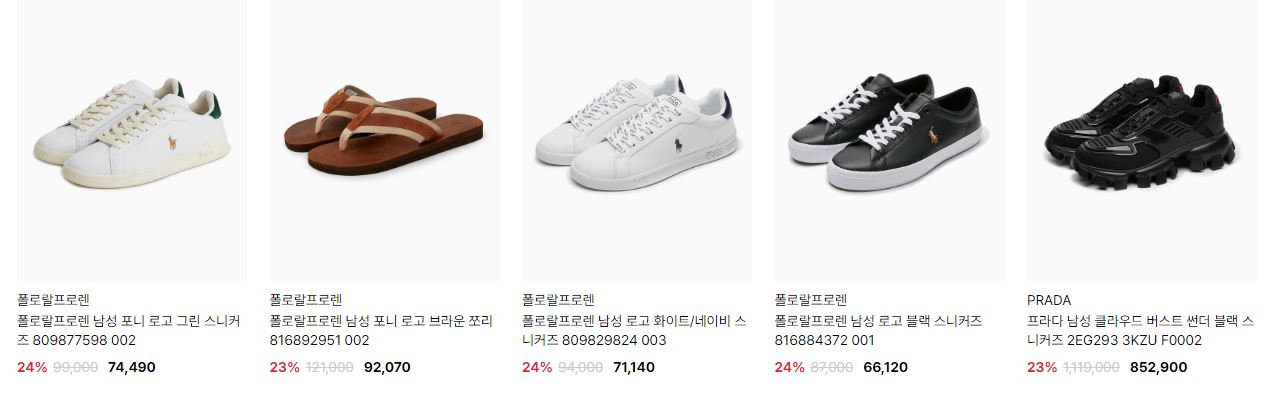Screen dimensions: 1268x413
Task: Open the product title ending 809829824 003
Action: pos(634,331)
